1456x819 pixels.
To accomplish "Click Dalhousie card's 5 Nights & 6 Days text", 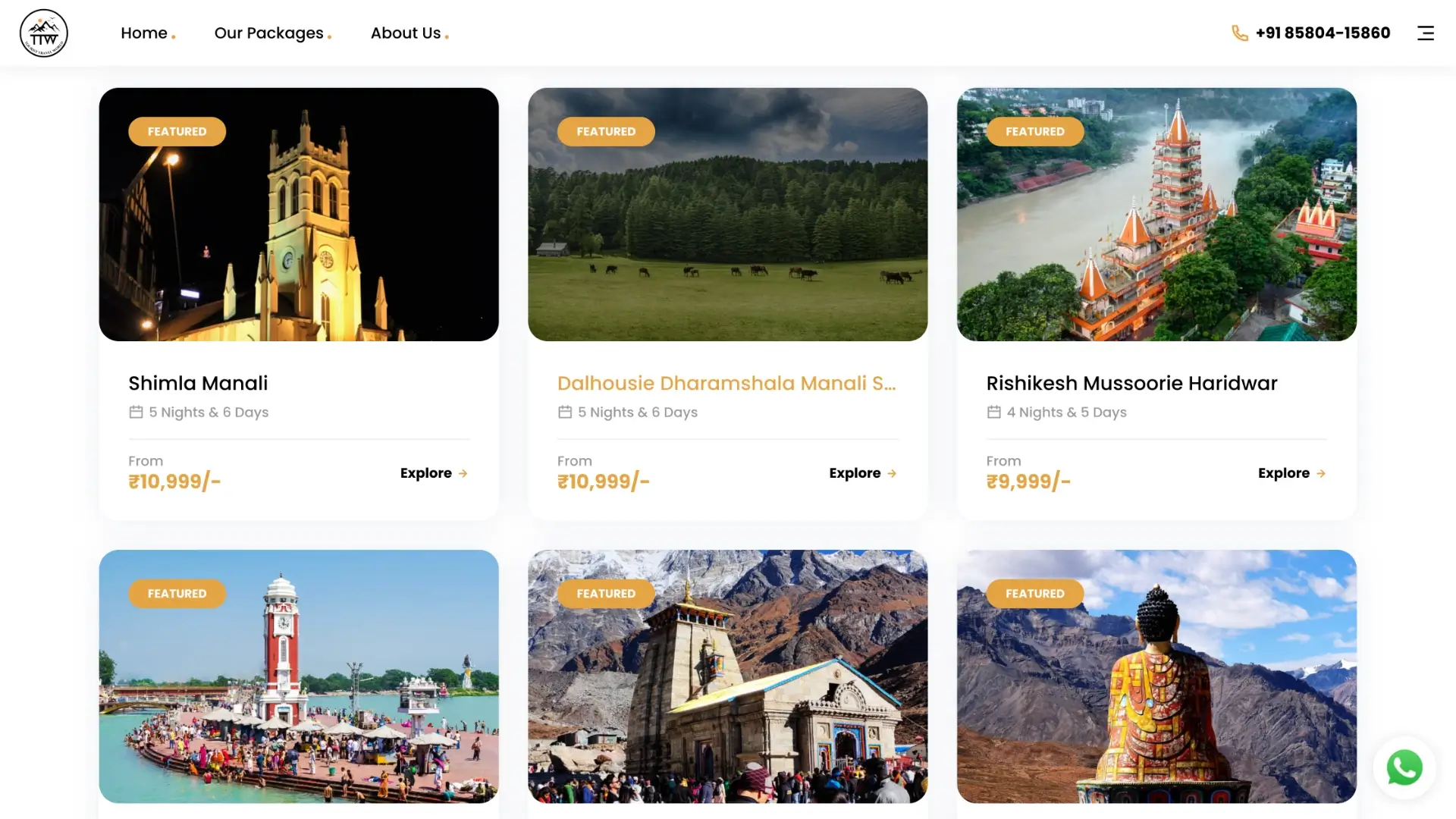I will [638, 413].
